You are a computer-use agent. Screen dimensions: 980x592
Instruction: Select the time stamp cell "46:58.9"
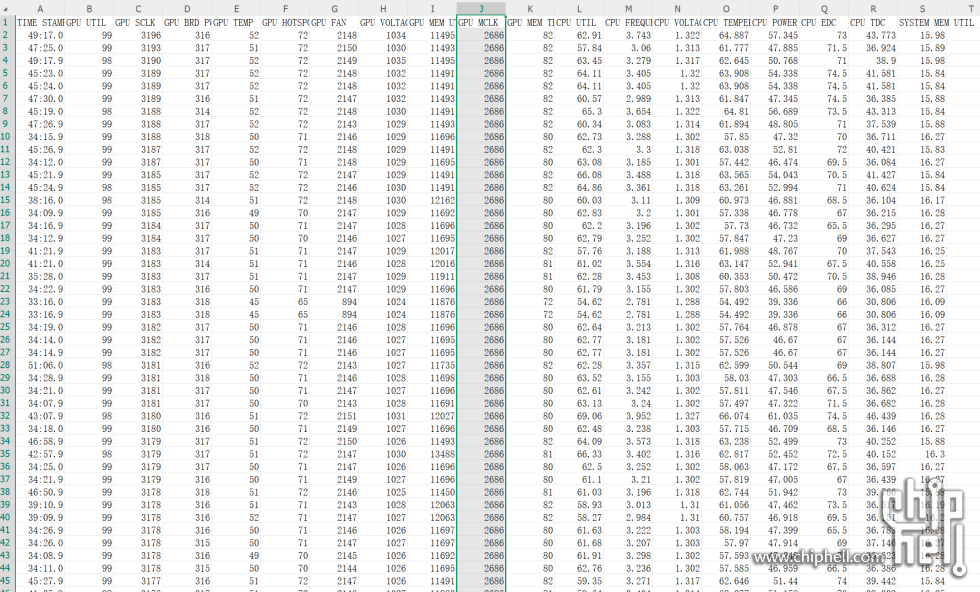pos(40,441)
